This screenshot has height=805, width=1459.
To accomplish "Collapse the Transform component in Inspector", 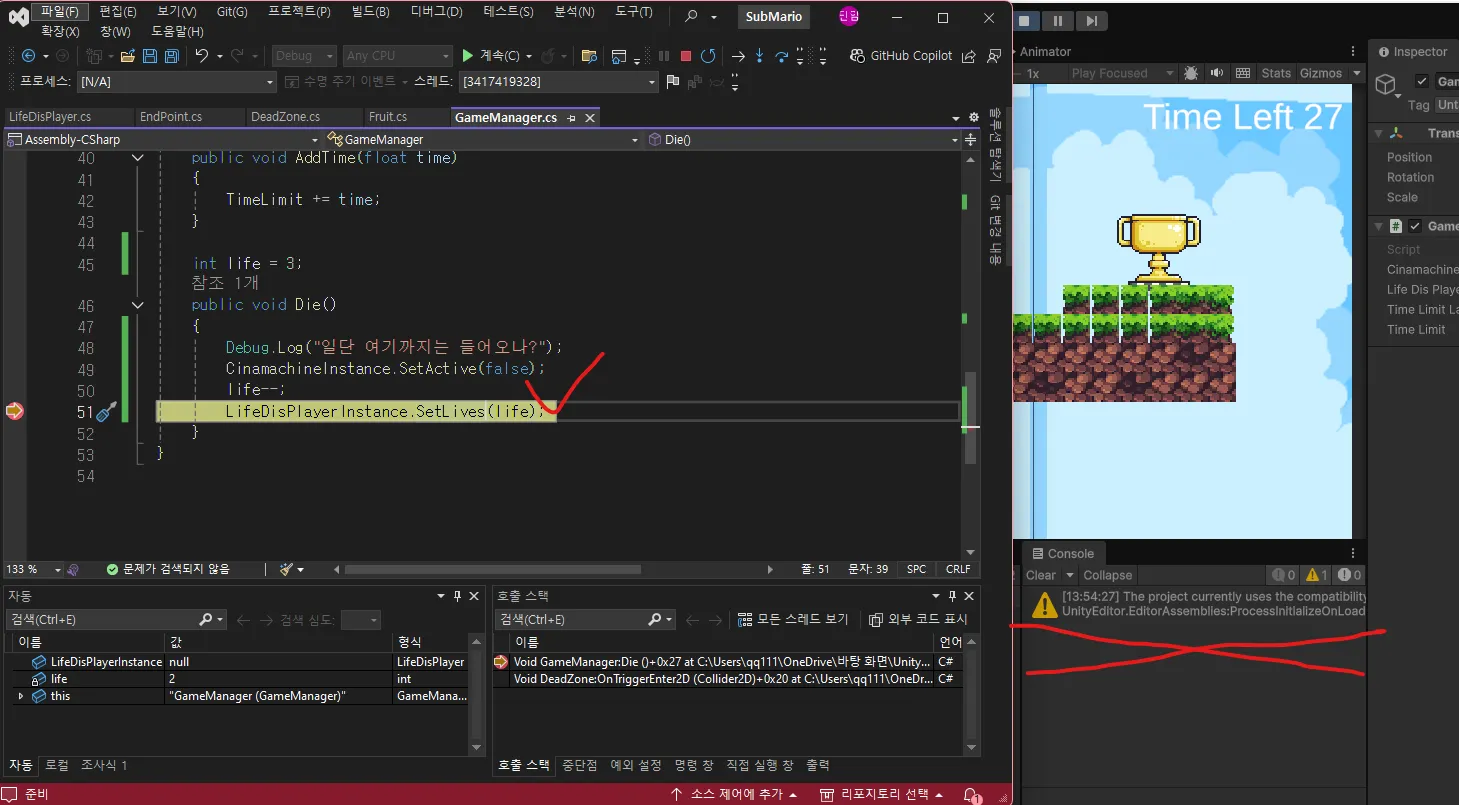I will (1377, 133).
